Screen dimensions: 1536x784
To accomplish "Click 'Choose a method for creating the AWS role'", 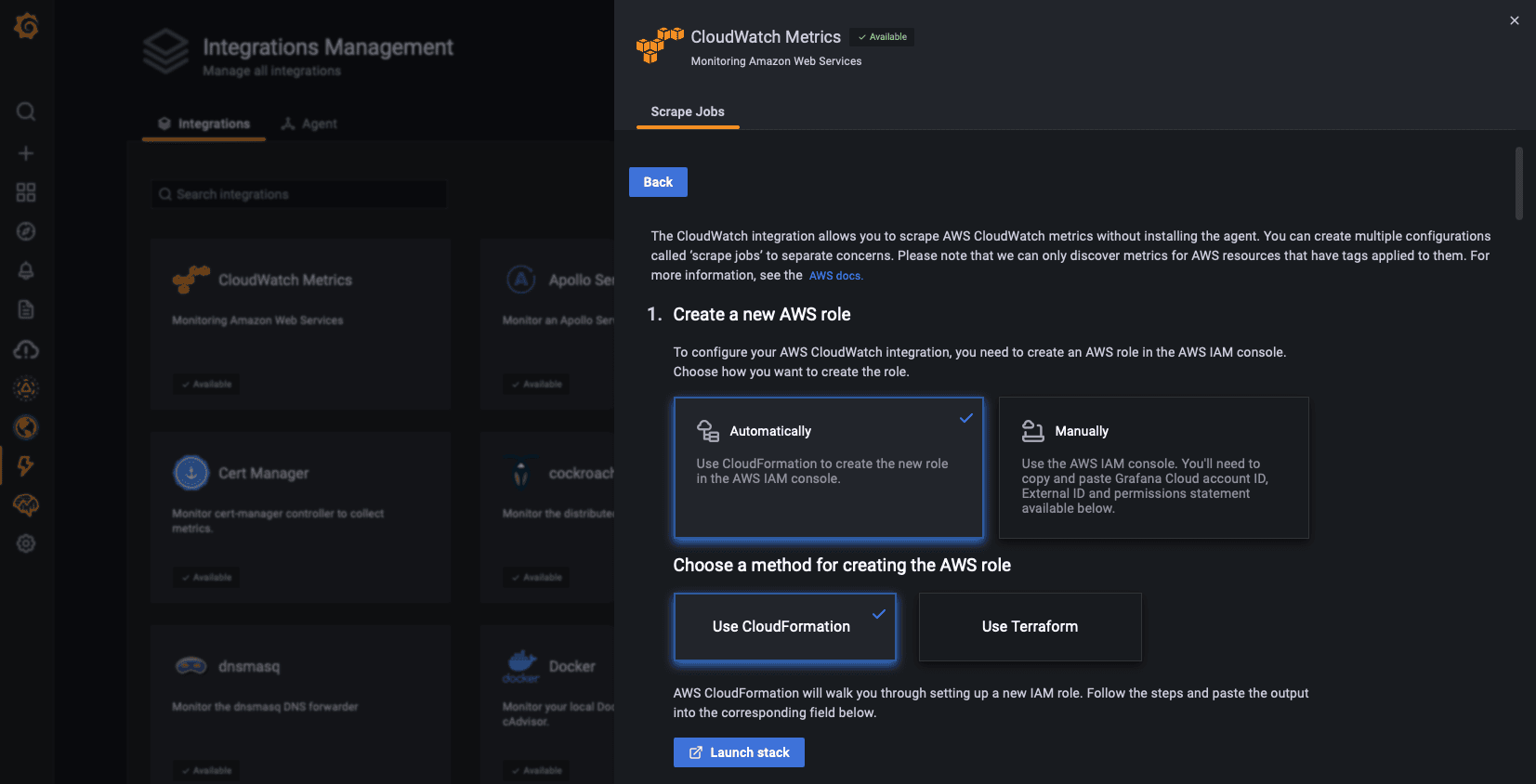I will pos(842,566).
